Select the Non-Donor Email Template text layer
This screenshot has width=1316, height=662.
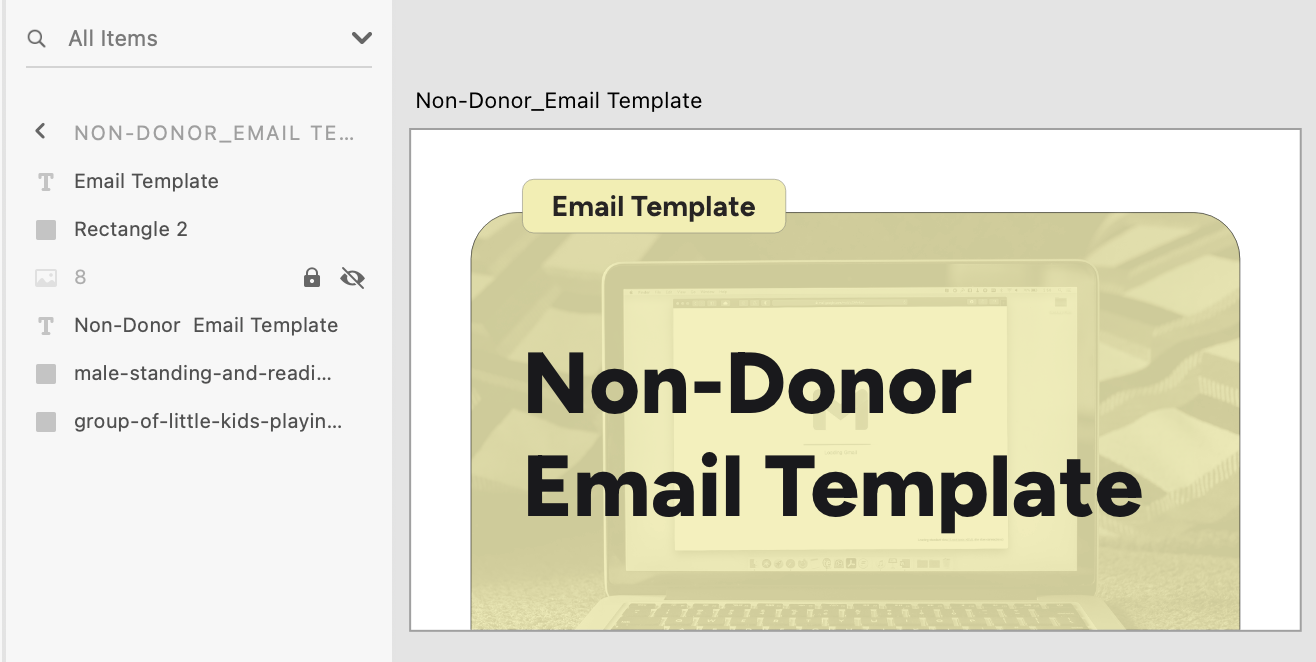205,325
